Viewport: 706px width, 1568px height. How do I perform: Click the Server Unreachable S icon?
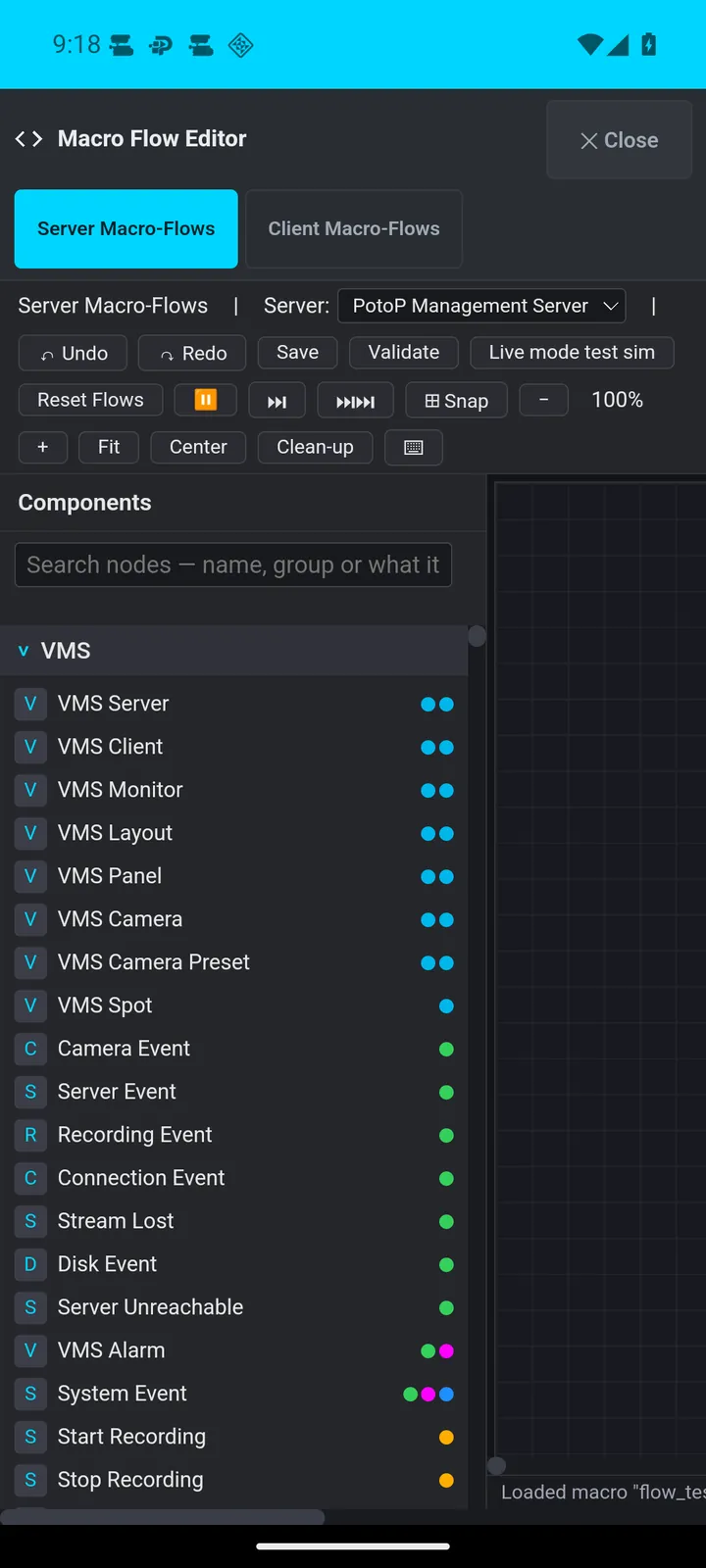[30, 1307]
